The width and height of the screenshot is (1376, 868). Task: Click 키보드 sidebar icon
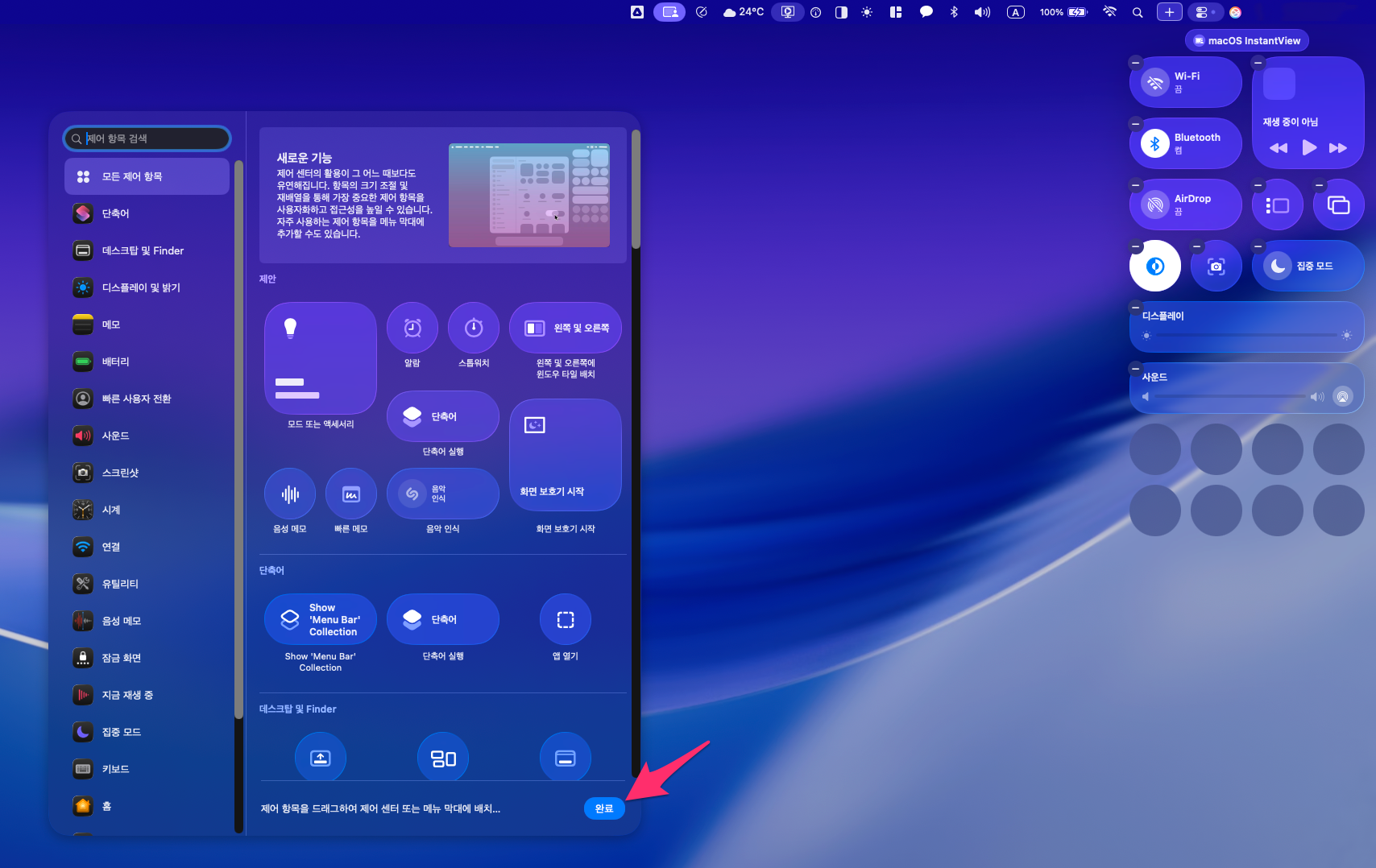(83, 769)
